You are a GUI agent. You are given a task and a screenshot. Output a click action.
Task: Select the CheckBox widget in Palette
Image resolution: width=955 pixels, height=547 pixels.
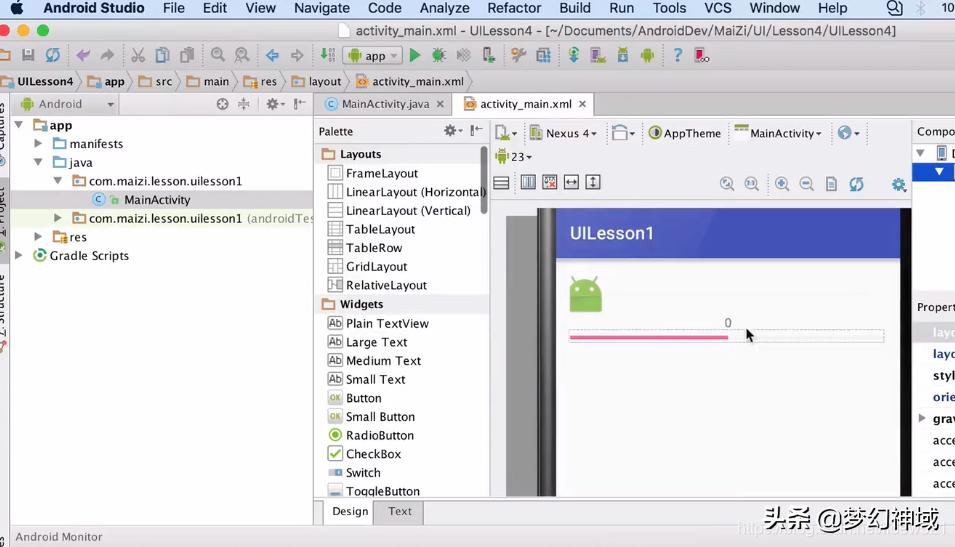point(373,454)
